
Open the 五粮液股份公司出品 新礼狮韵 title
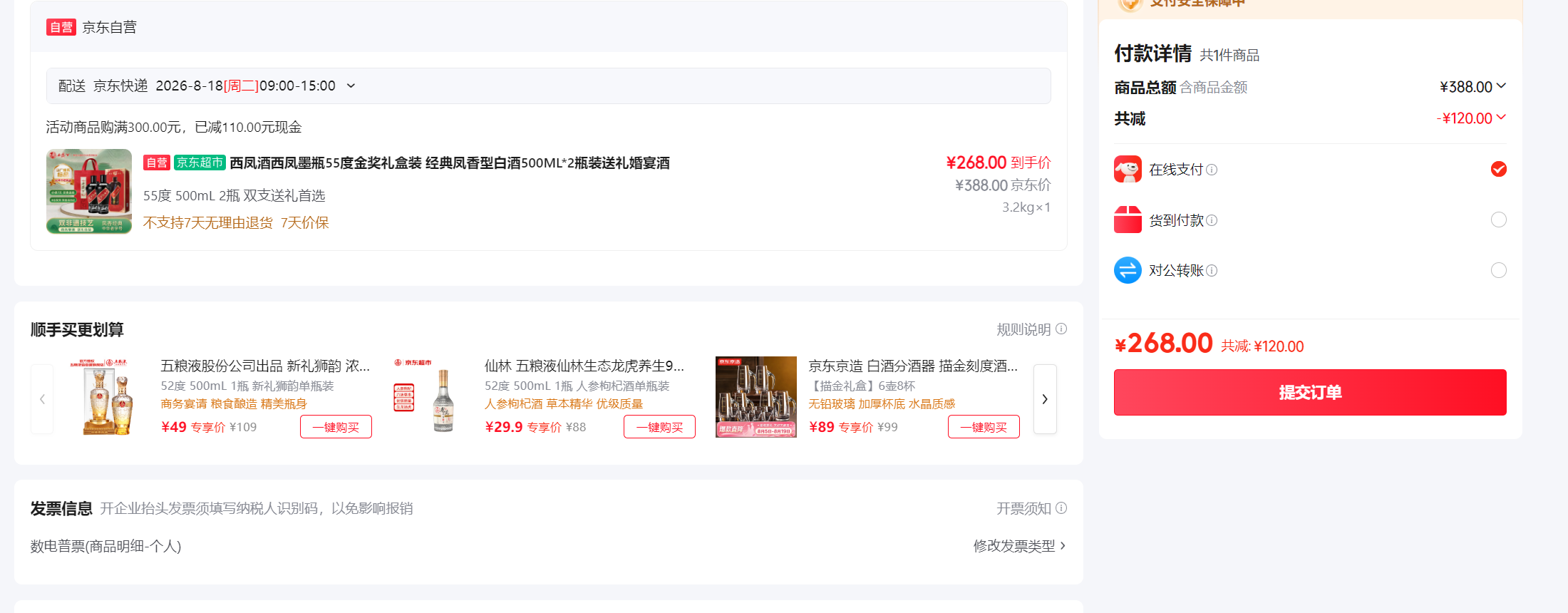click(x=265, y=366)
